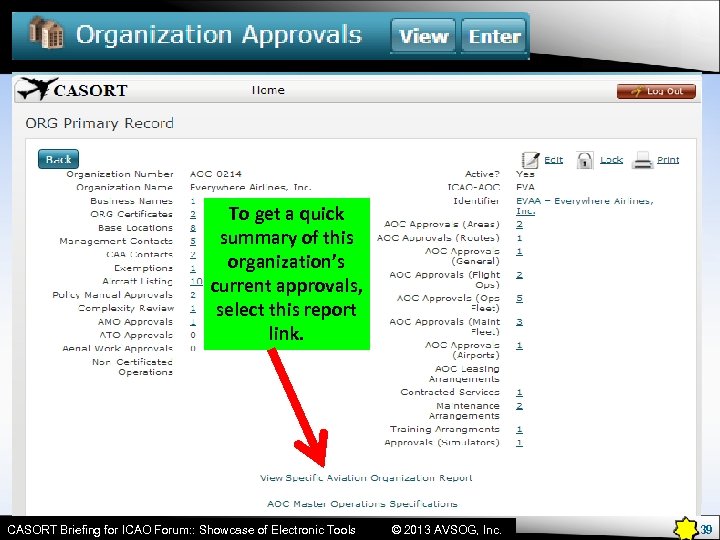Click the Non-Certificated Operations label

[132, 367]
